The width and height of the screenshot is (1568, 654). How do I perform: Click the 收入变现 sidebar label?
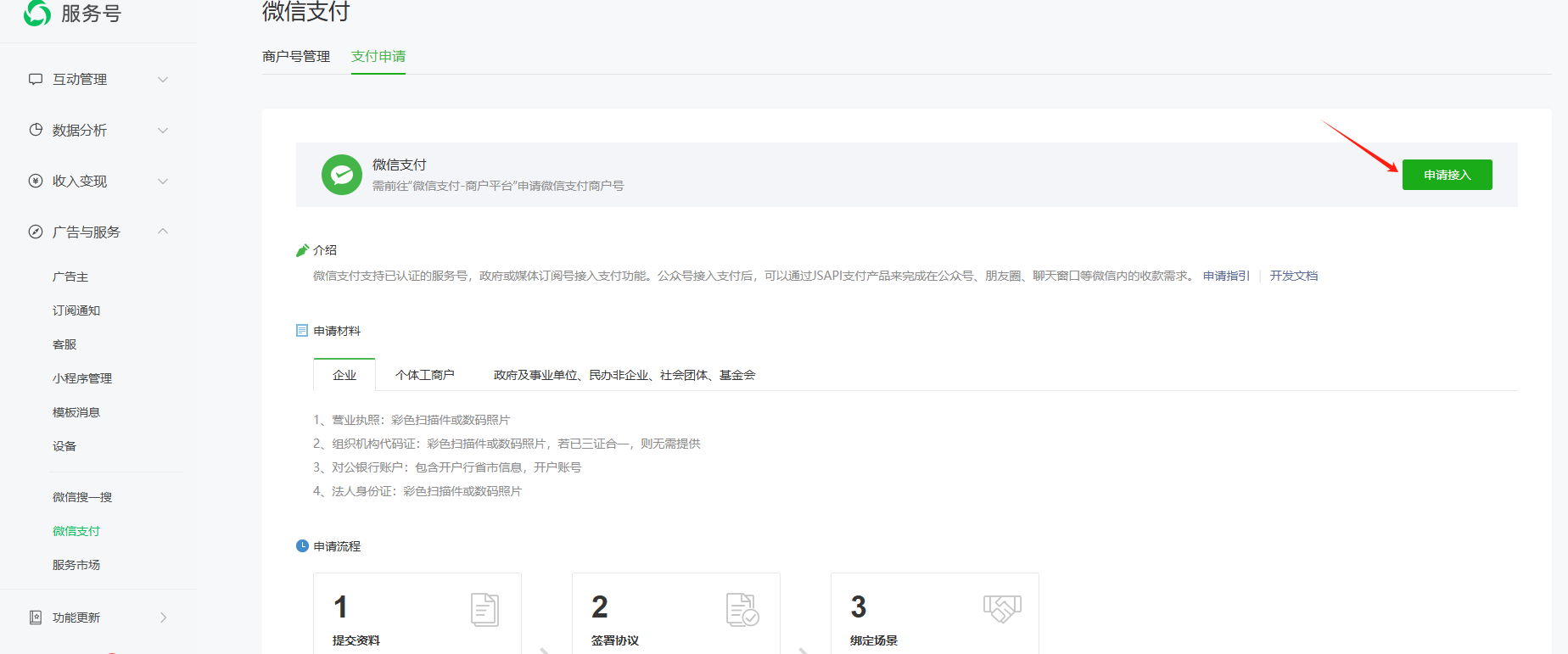(80, 181)
